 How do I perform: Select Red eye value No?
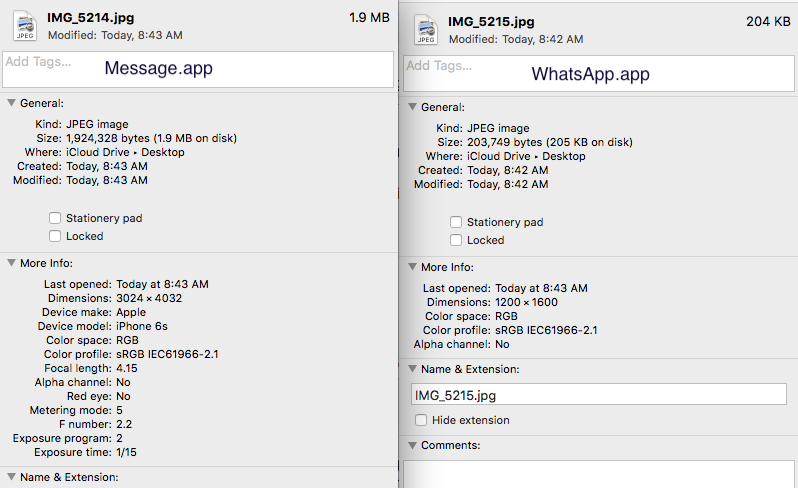pos(123,396)
